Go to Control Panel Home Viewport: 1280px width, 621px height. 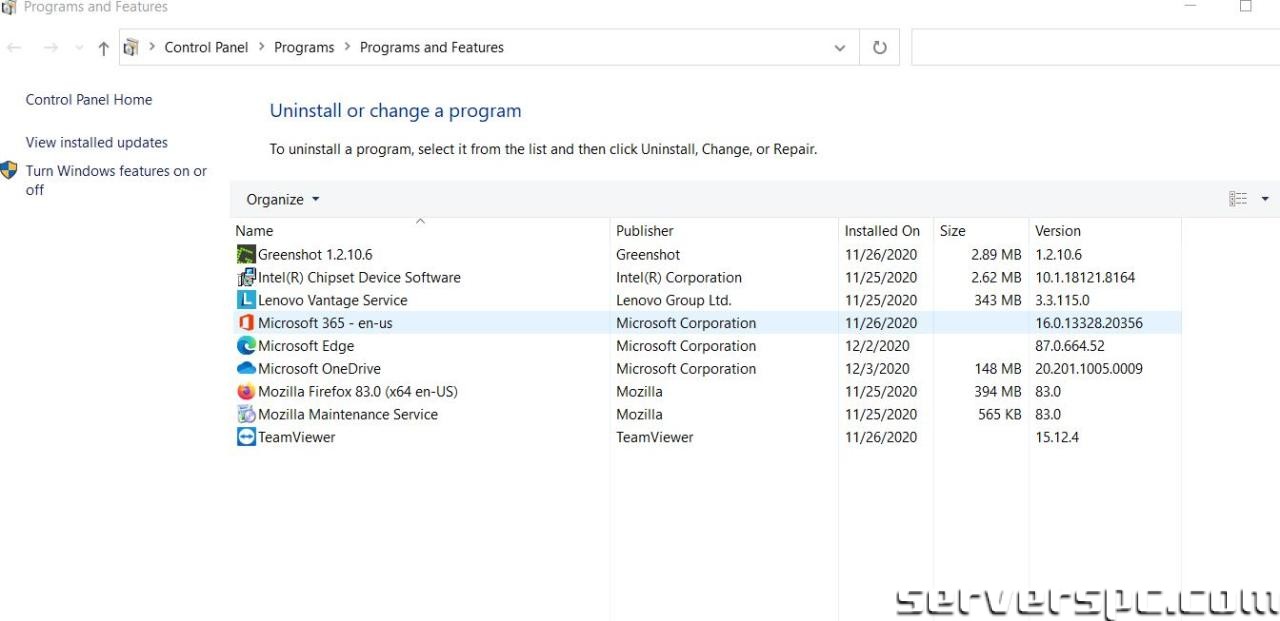click(89, 99)
